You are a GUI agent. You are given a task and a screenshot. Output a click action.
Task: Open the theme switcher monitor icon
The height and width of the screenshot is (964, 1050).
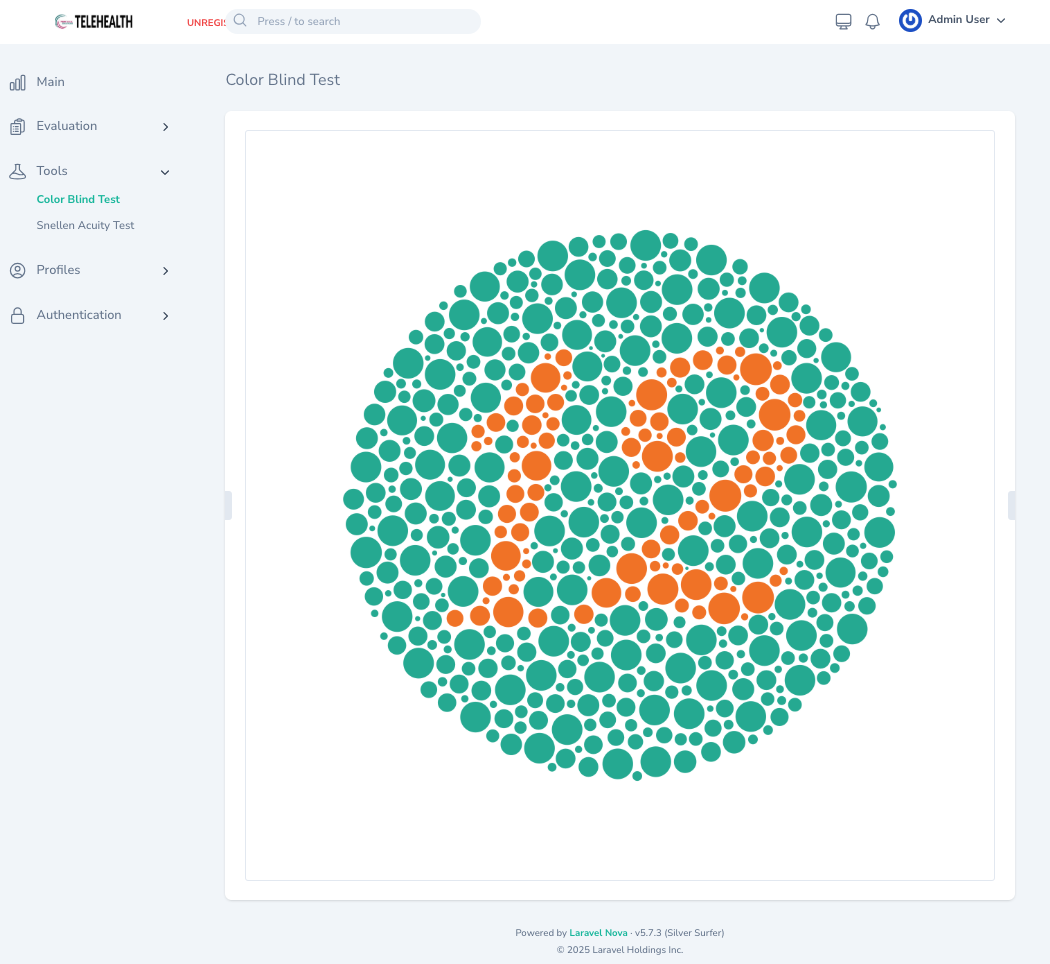843,21
